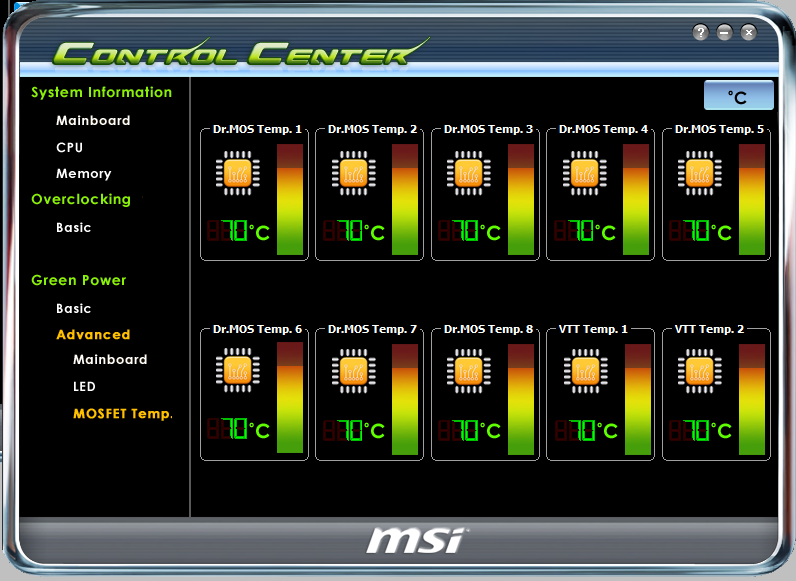Image resolution: width=796 pixels, height=581 pixels.
Task: Open System Information section
Action: [102, 92]
